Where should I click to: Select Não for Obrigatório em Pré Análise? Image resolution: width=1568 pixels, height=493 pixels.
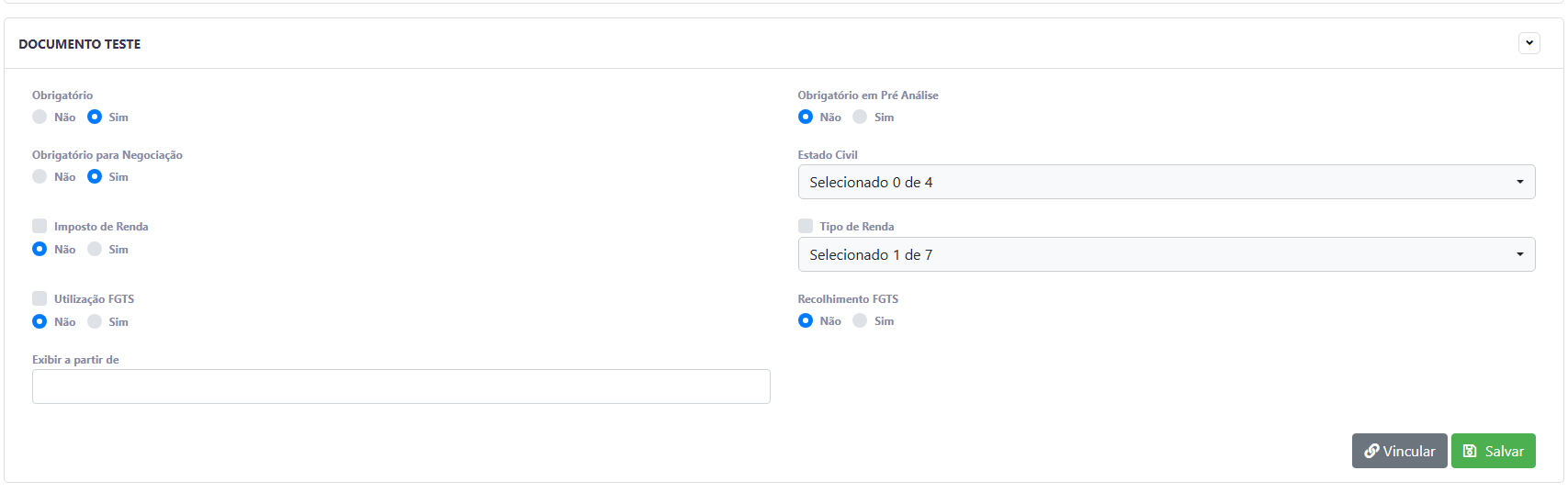(x=806, y=117)
